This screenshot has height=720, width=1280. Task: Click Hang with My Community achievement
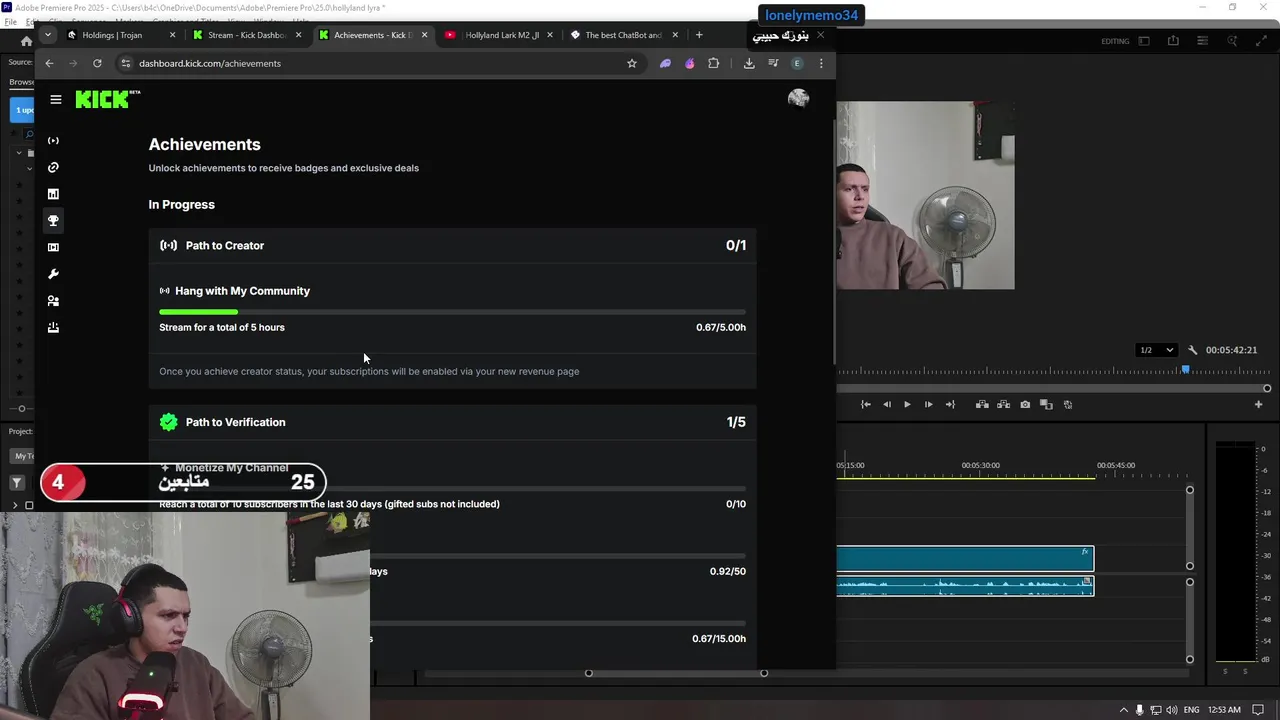[242, 291]
